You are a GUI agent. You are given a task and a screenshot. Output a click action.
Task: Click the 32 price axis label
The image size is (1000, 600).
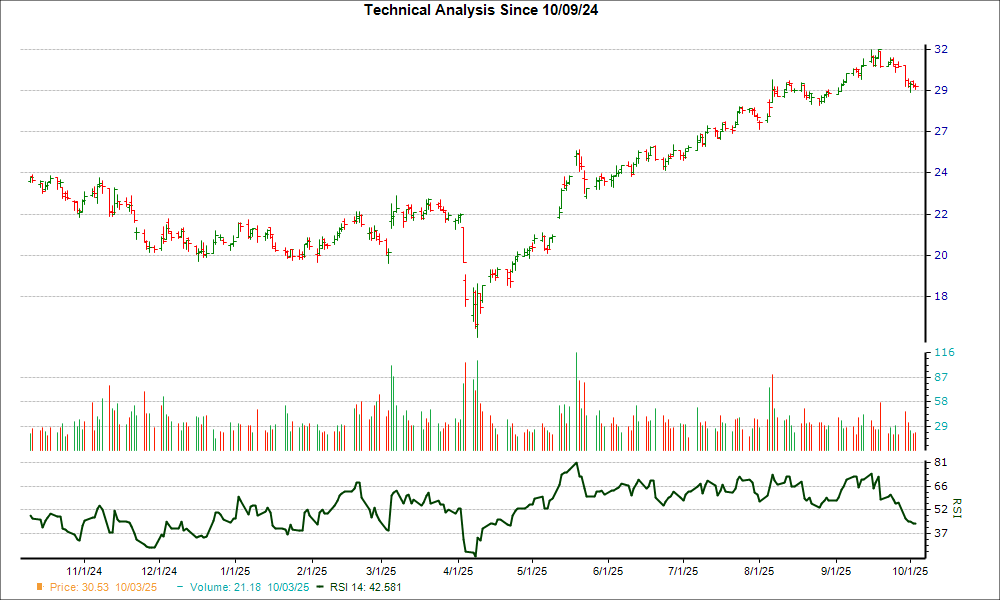coord(941,49)
